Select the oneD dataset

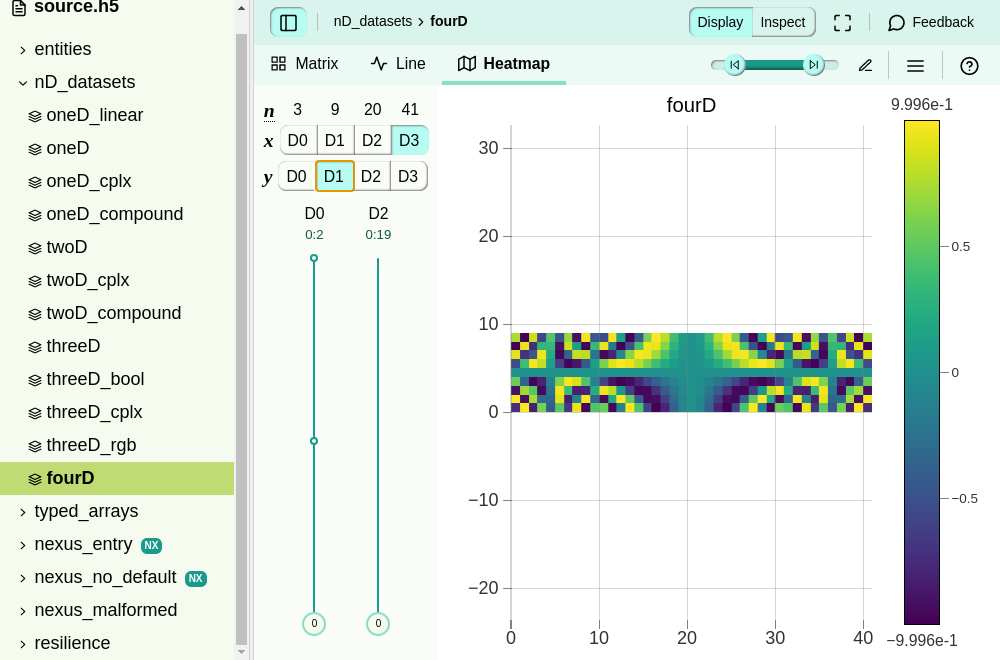click(117, 149)
